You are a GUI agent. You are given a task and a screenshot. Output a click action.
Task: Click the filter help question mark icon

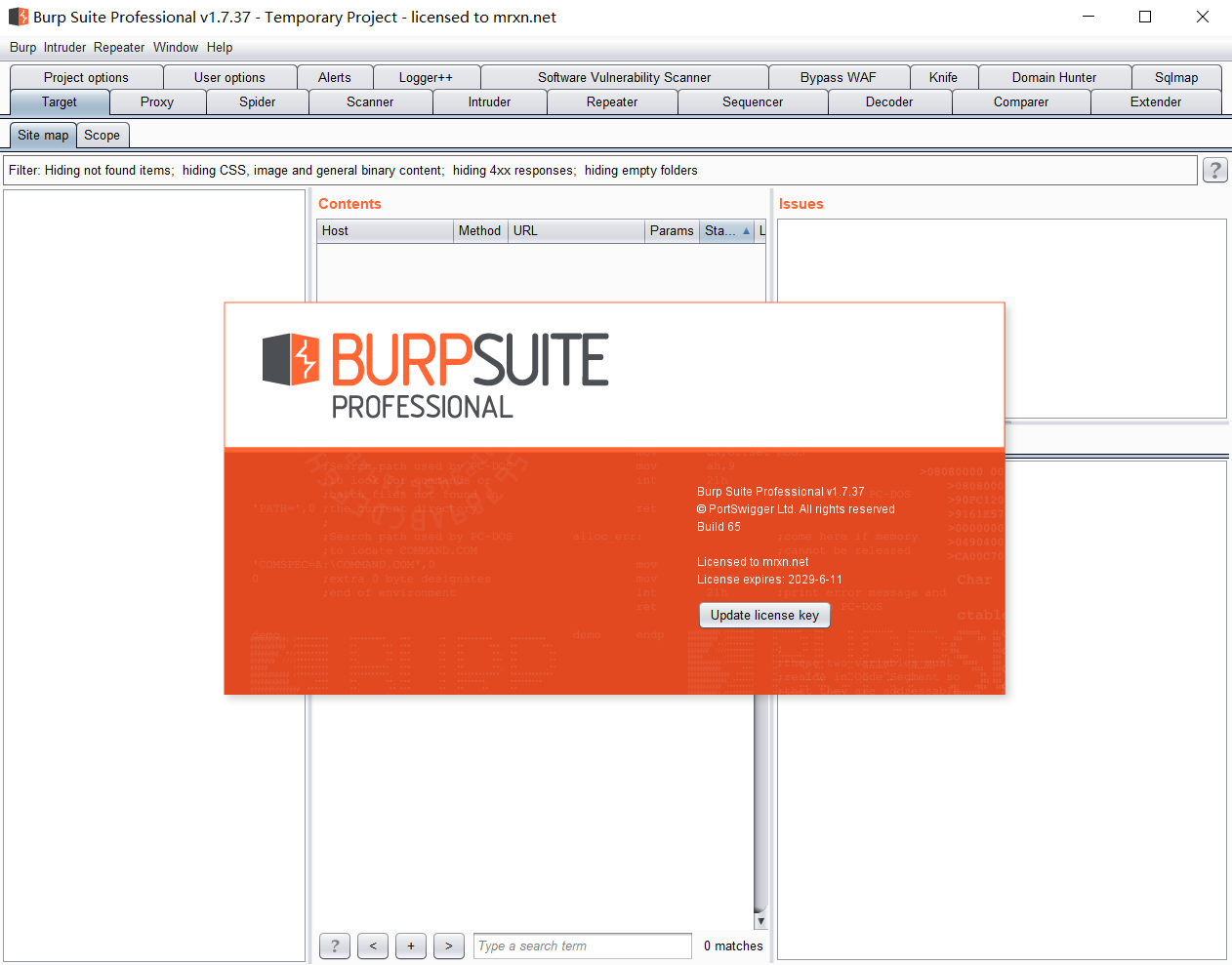point(1214,171)
